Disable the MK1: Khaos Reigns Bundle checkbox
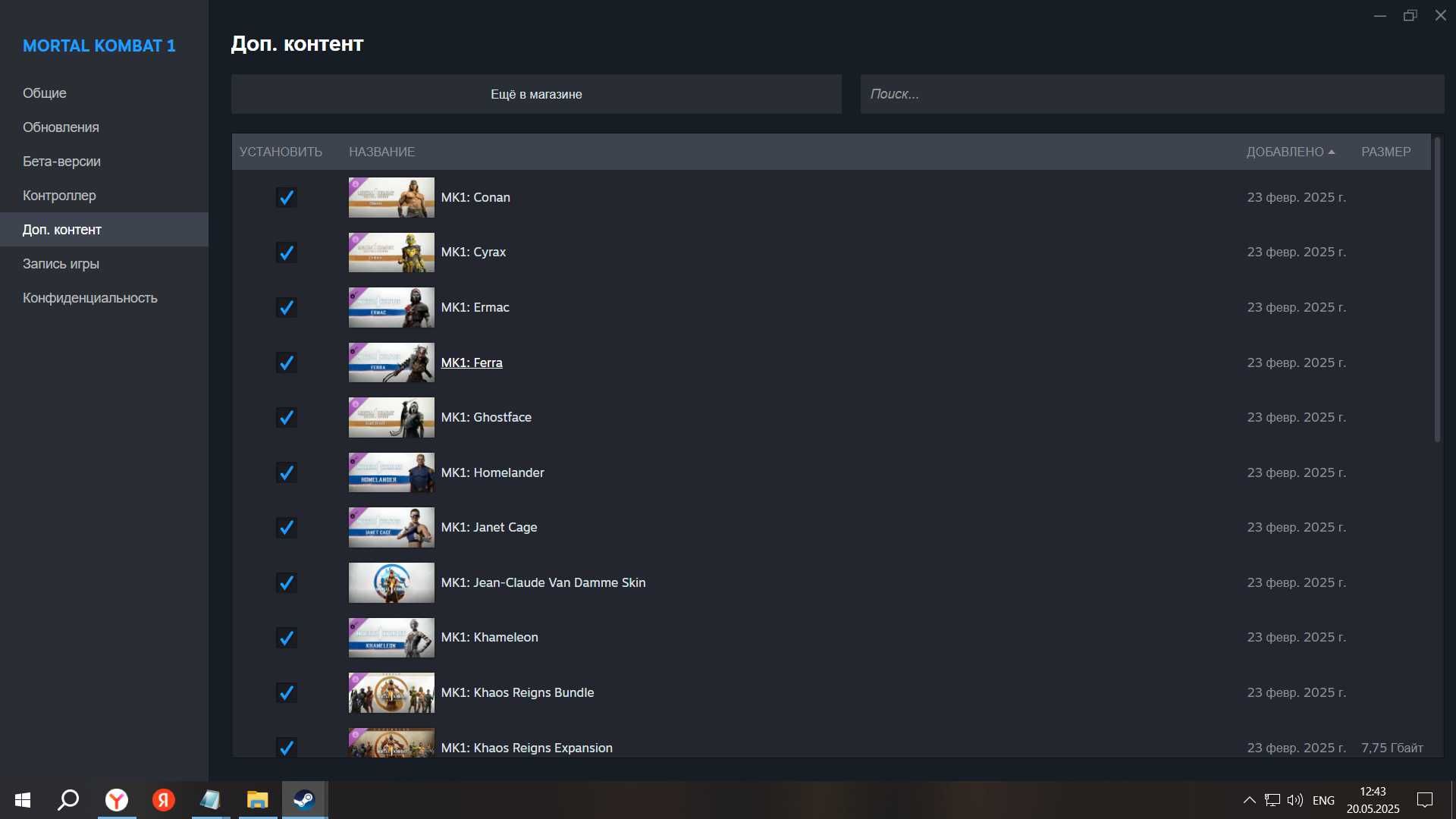 [286, 693]
